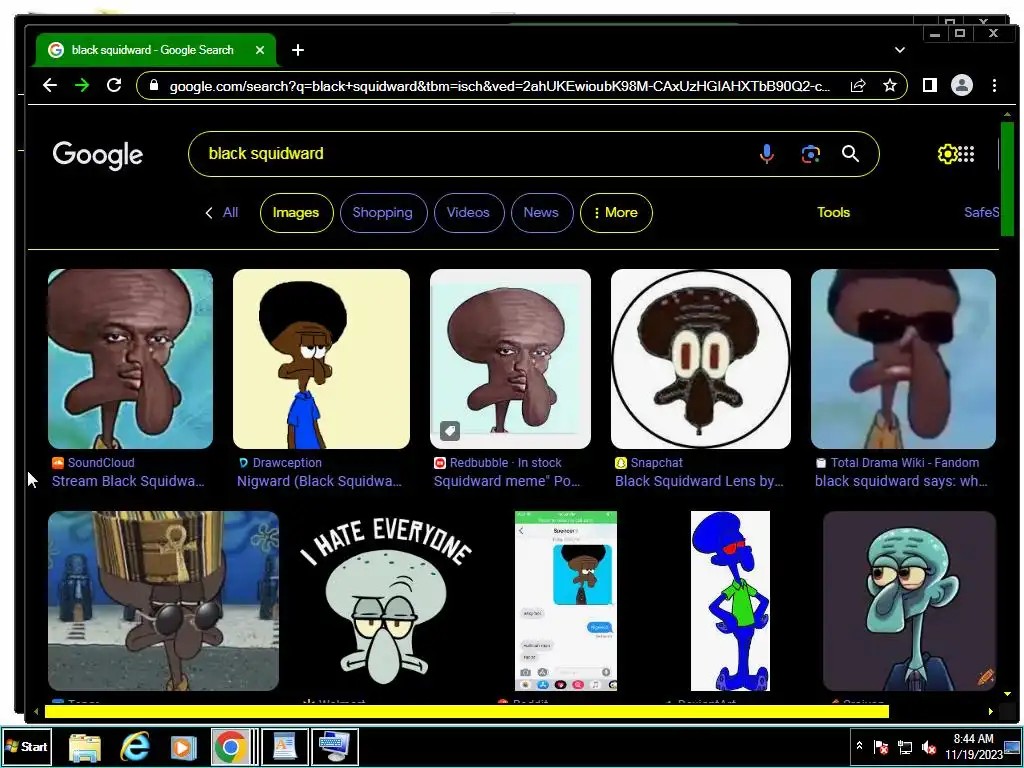Open the WordPad document taskbar item
Image resolution: width=1024 pixels, height=768 pixels.
tap(285, 747)
